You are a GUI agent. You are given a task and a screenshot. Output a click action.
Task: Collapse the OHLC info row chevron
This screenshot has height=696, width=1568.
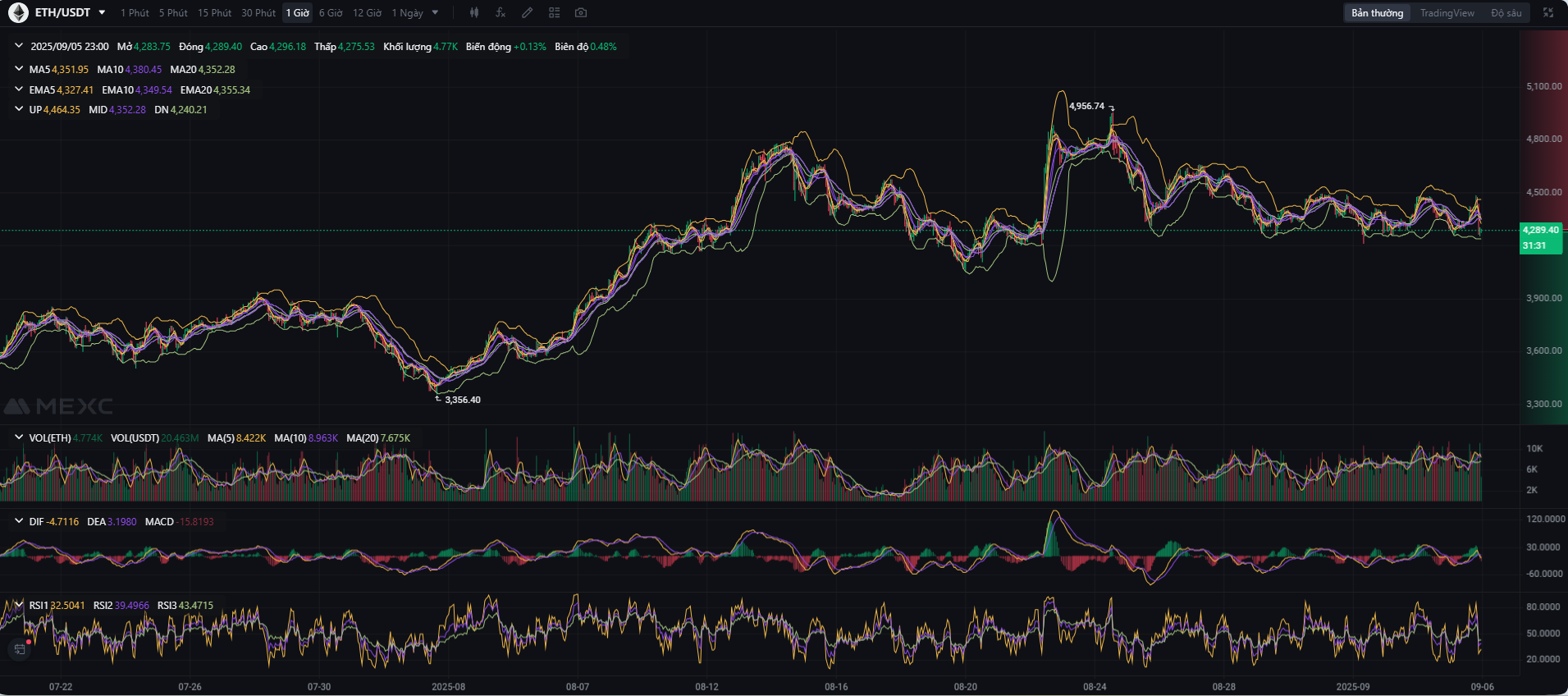click(x=19, y=46)
